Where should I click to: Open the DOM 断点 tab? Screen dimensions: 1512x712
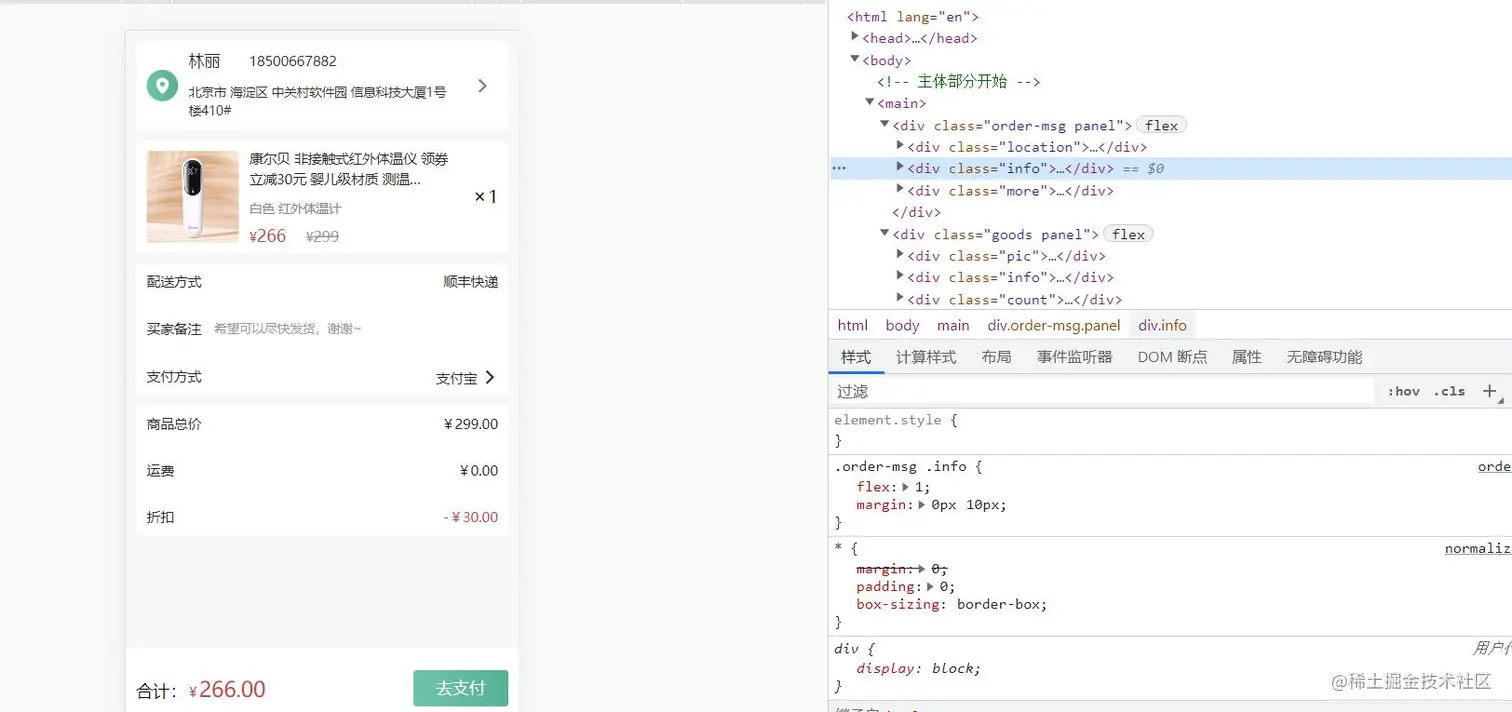point(1172,356)
